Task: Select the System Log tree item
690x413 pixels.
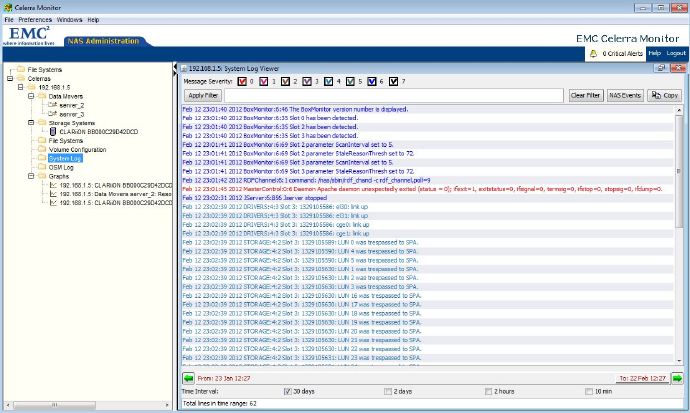Action: tap(65, 158)
